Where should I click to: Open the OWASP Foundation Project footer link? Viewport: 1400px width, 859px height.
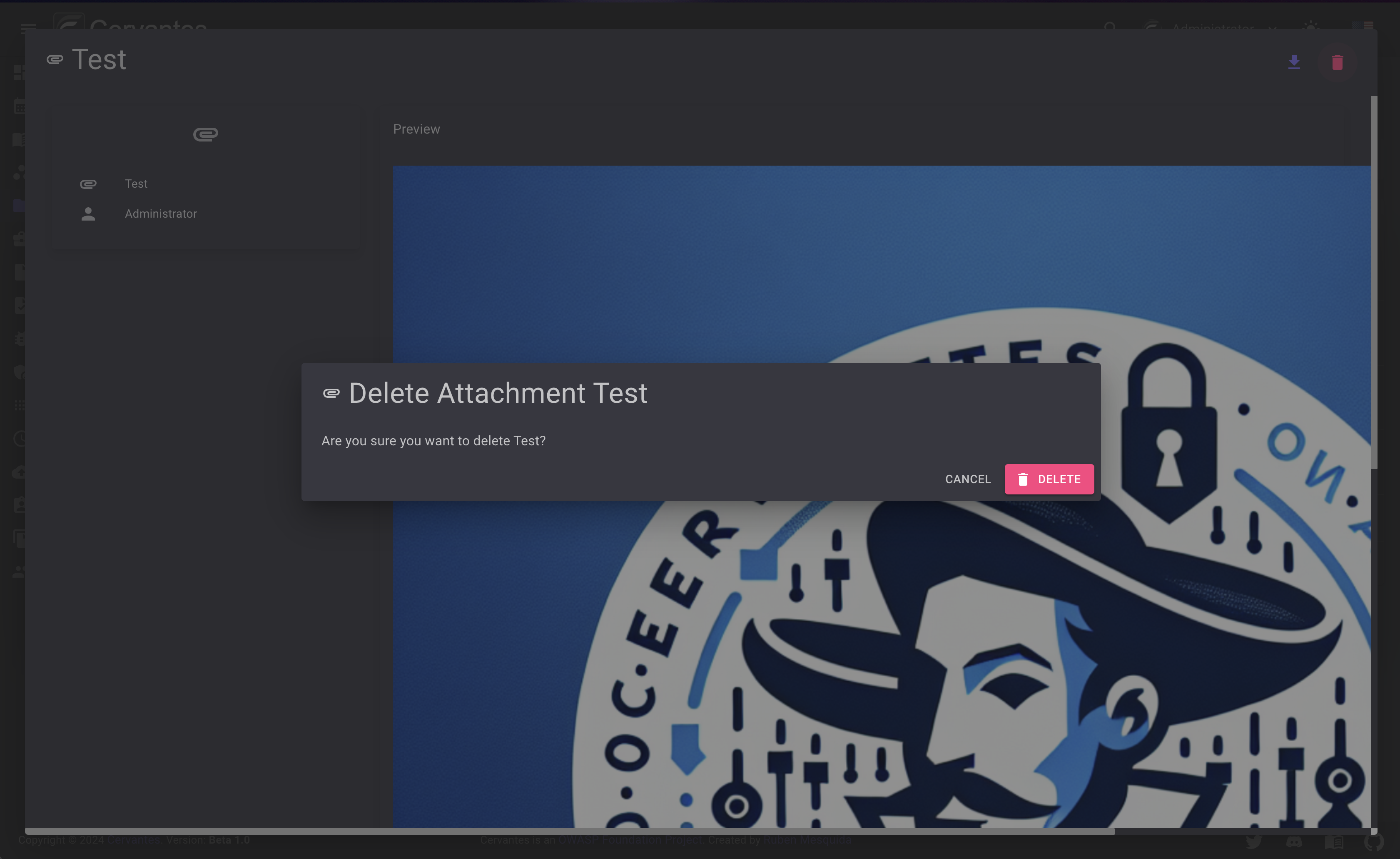pos(630,840)
